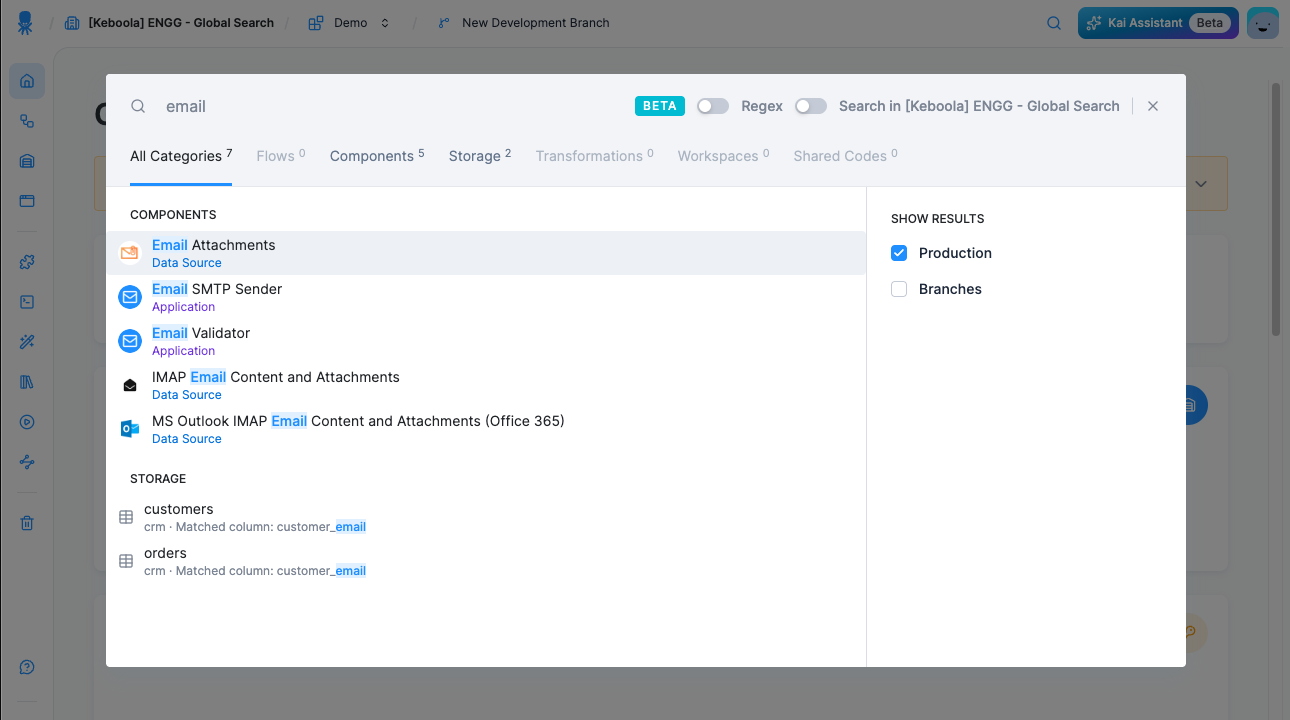Open the Email Attachments result

pos(486,253)
